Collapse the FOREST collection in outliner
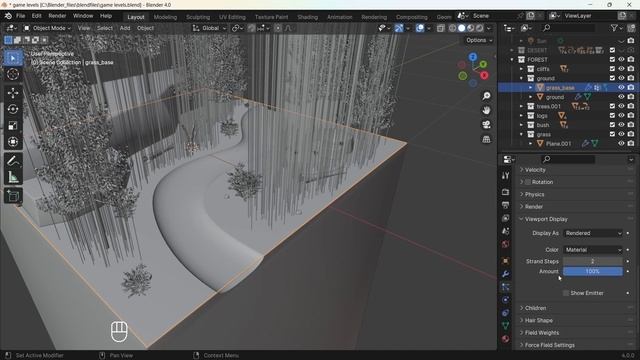 point(512,60)
